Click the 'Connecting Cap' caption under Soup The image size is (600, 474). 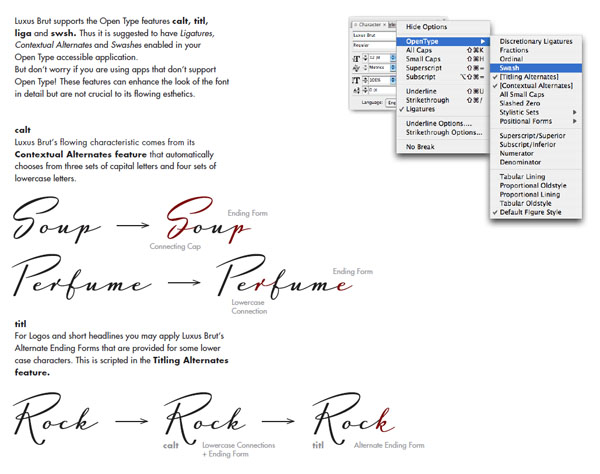coord(175,246)
